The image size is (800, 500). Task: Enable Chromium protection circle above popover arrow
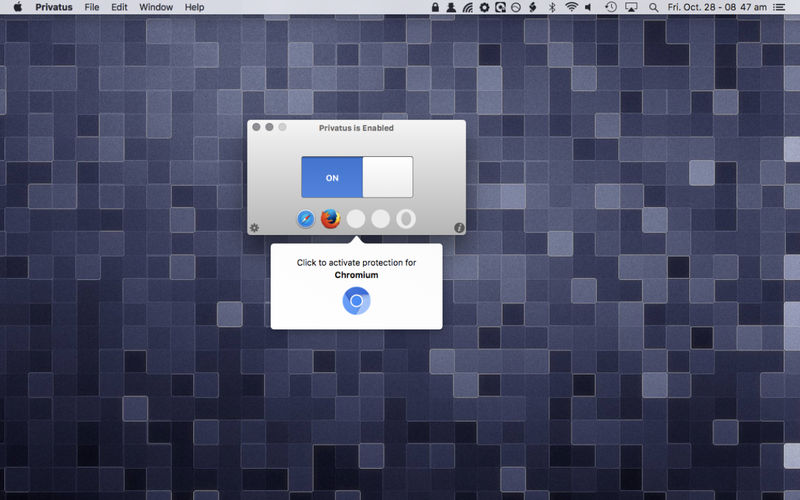pos(356,219)
